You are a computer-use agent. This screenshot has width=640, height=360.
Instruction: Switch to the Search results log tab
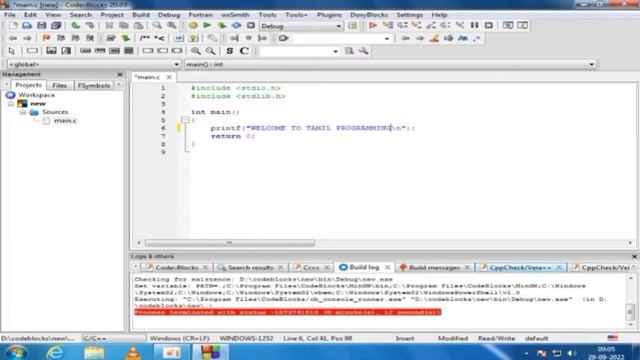[250, 268]
